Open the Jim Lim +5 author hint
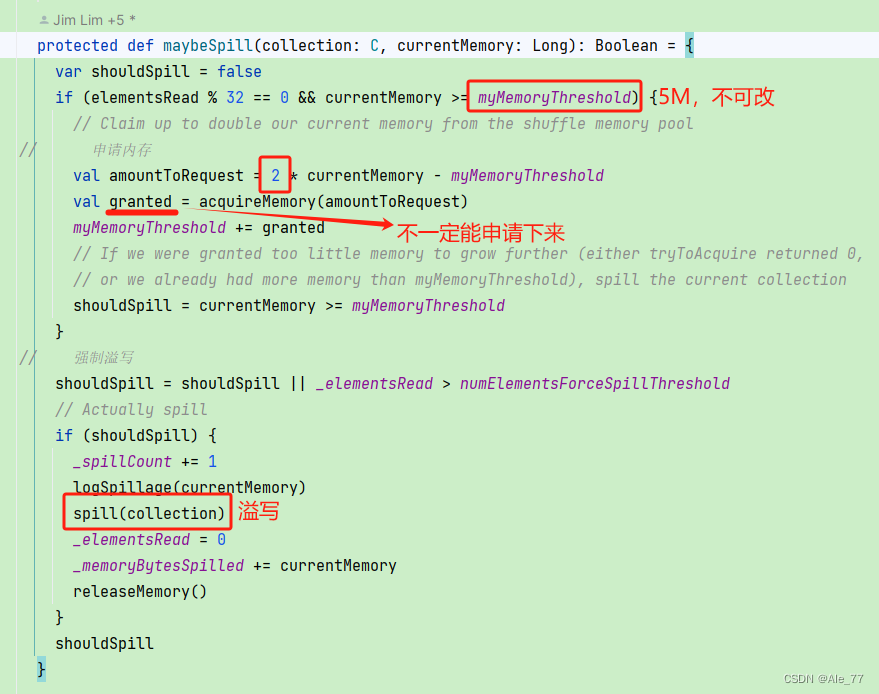The image size is (879, 694). pyautogui.click(x=87, y=20)
